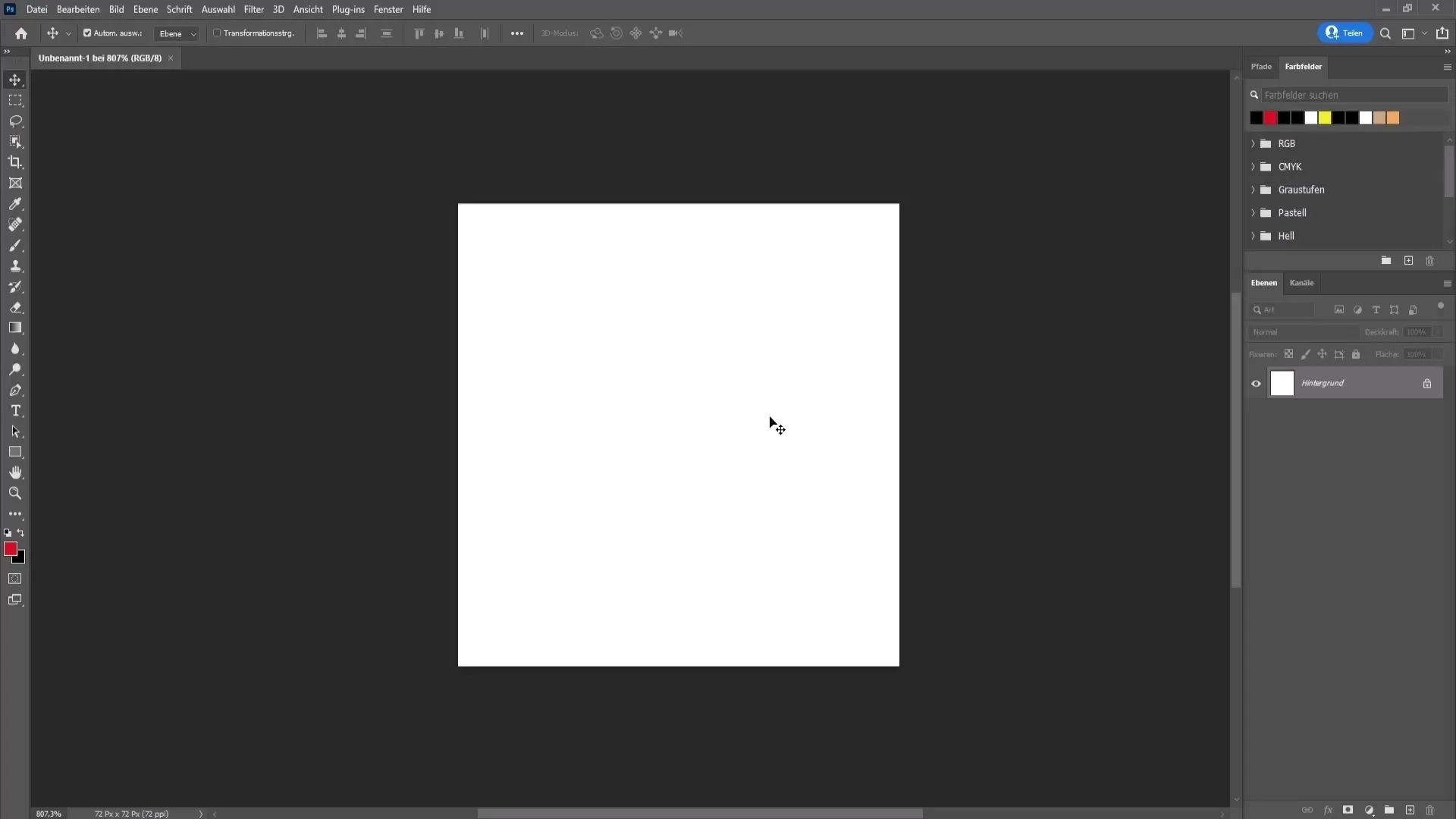Select the Zoom tool
The image size is (1456, 819).
[x=15, y=493]
